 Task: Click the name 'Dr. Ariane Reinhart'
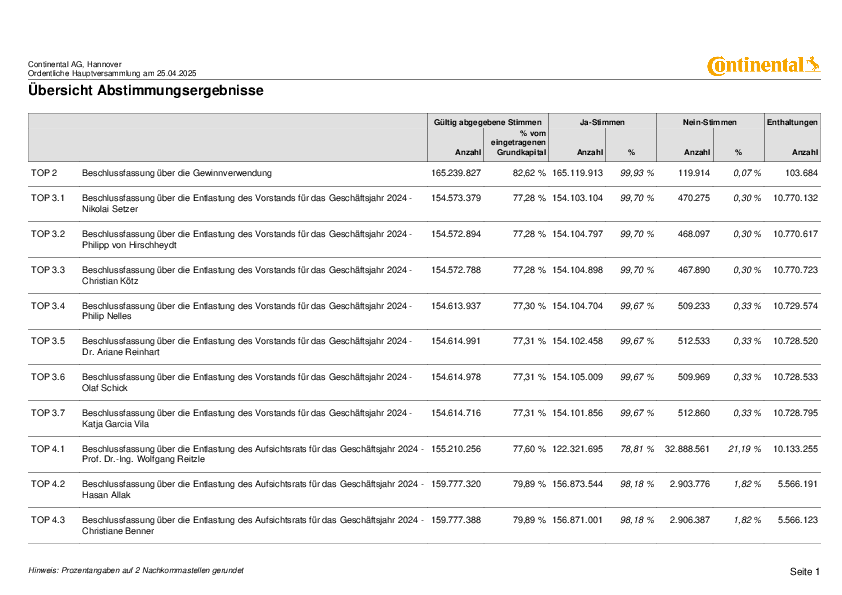pyautogui.click(x=120, y=352)
